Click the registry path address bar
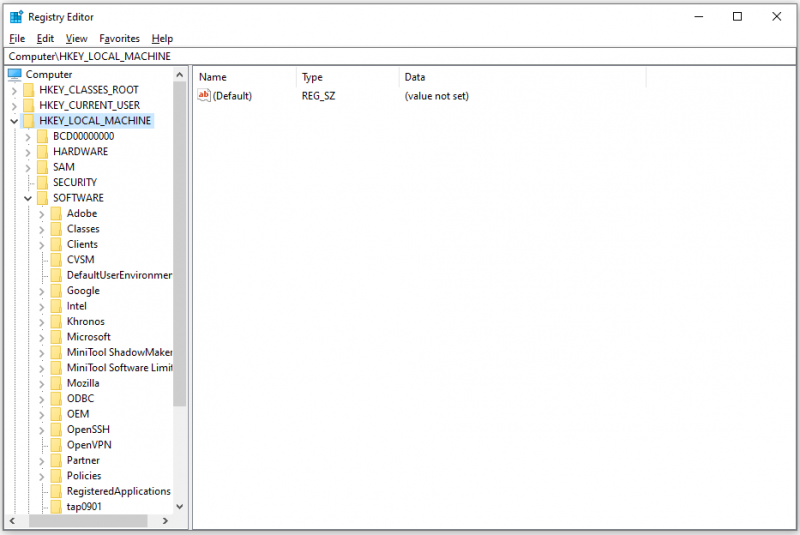800x535 pixels. (400, 56)
